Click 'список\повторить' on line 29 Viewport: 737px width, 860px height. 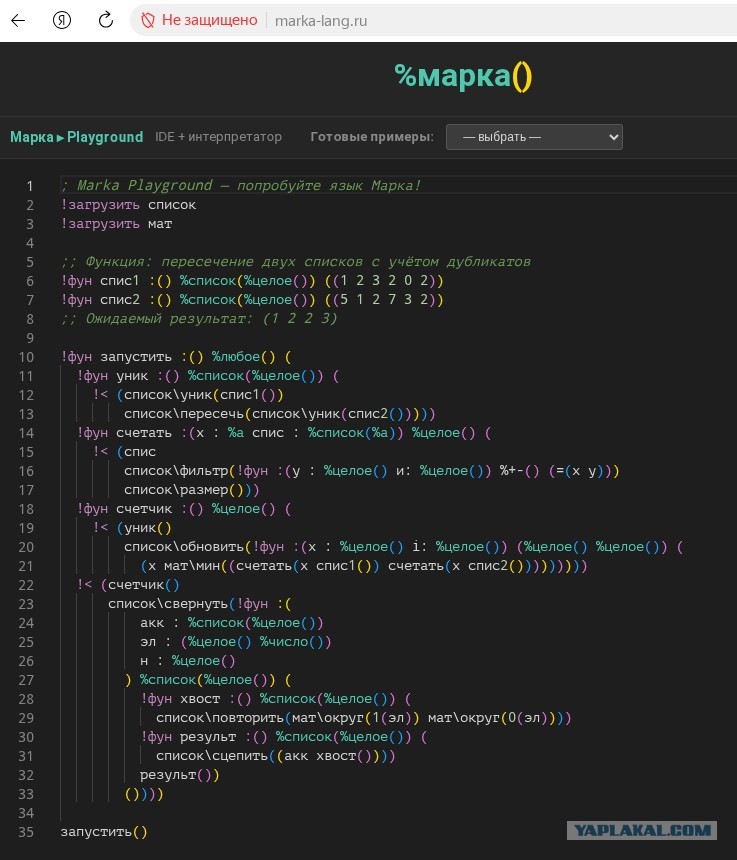click(220, 718)
